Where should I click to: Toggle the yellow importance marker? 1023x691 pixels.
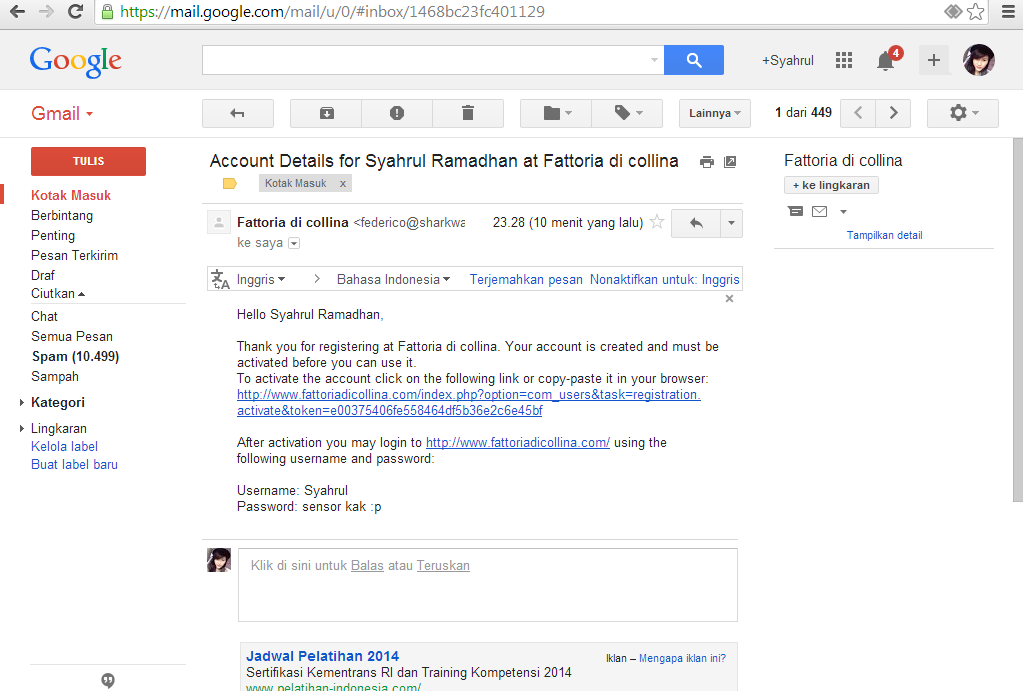pyautogui.click(x=230, y=183)
